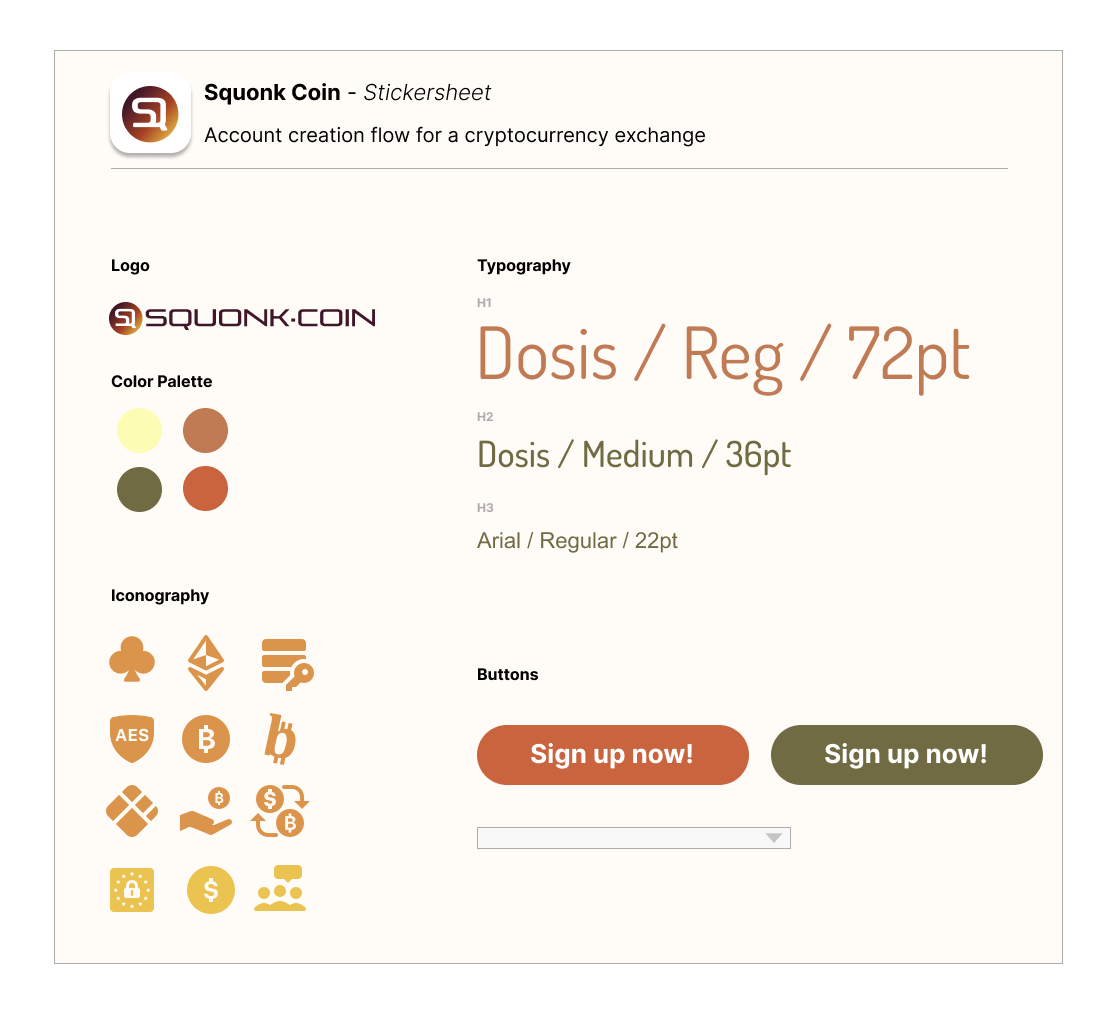This screenshot has width=1093, height=1021.
Task: Open the empty dropdown under Buttons
Action: pyautogui.click(x=634, y=838)
